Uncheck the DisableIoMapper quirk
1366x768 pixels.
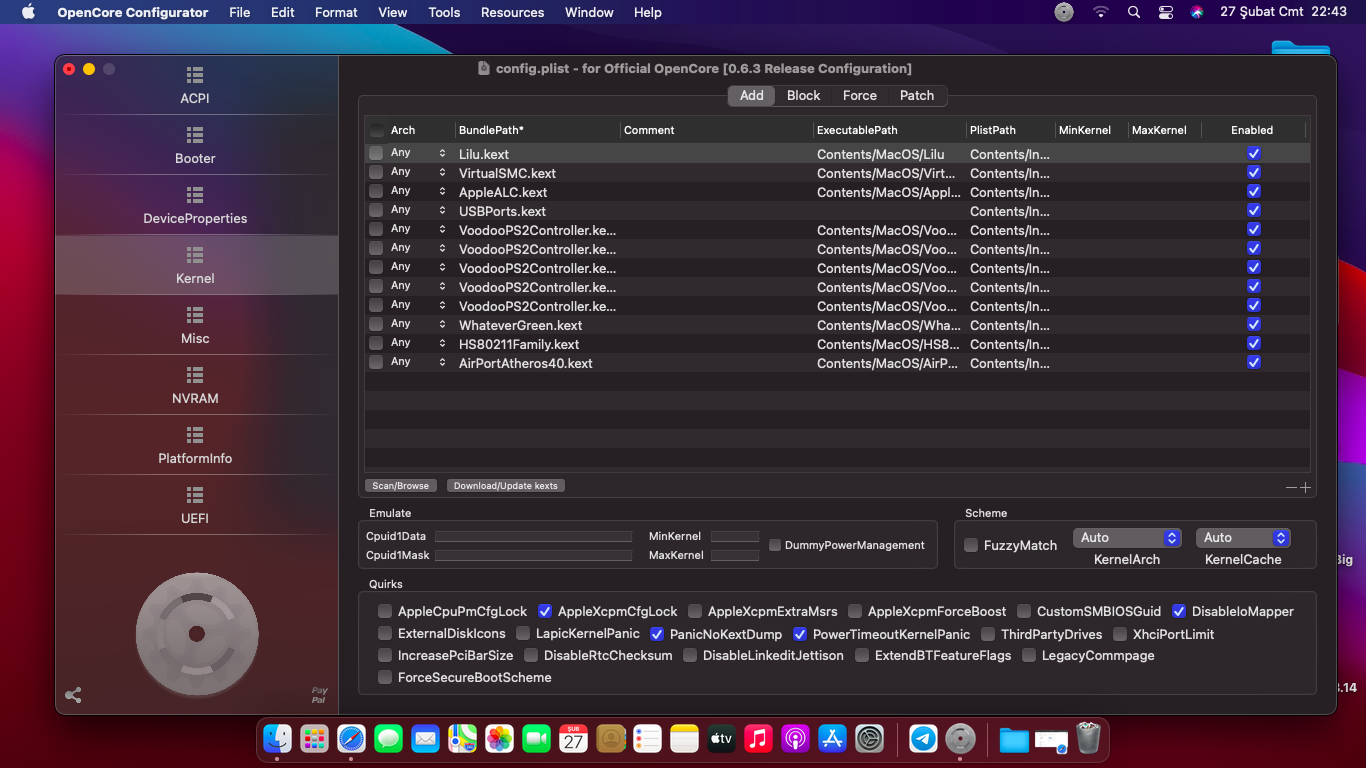(1179, 611)
